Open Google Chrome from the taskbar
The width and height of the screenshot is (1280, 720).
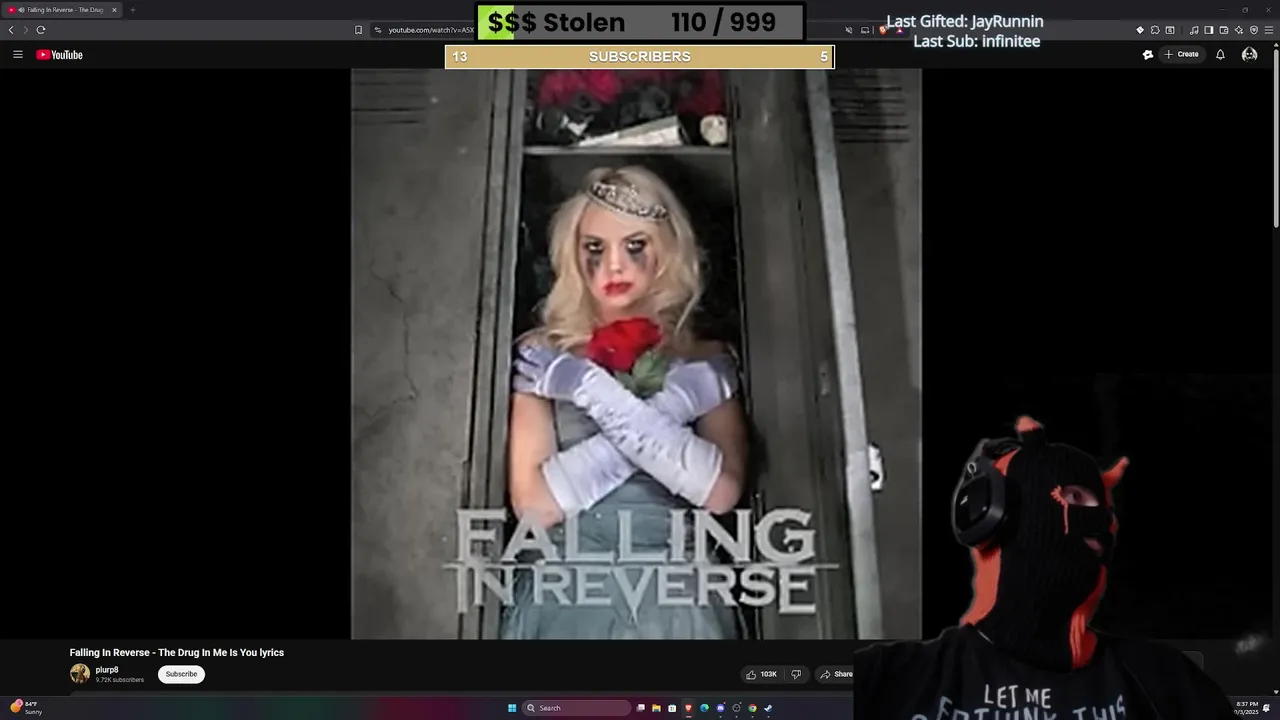tap(752, 708)
